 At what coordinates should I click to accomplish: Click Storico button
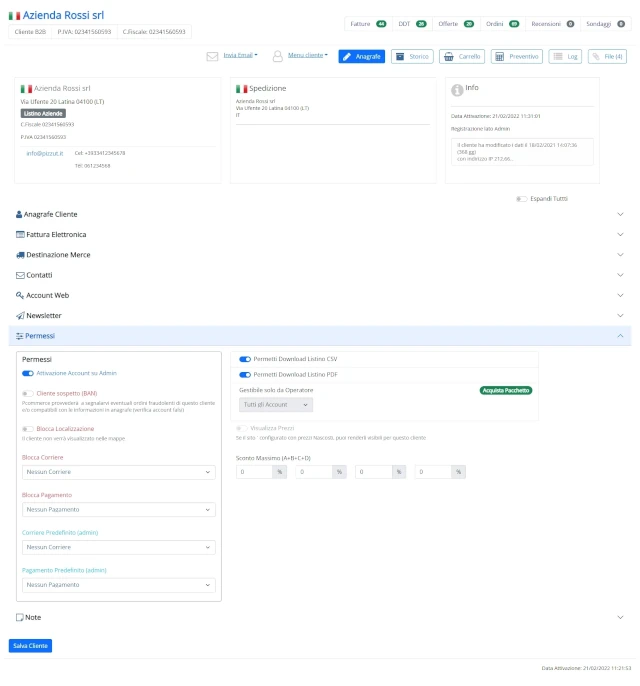point(412,56)
